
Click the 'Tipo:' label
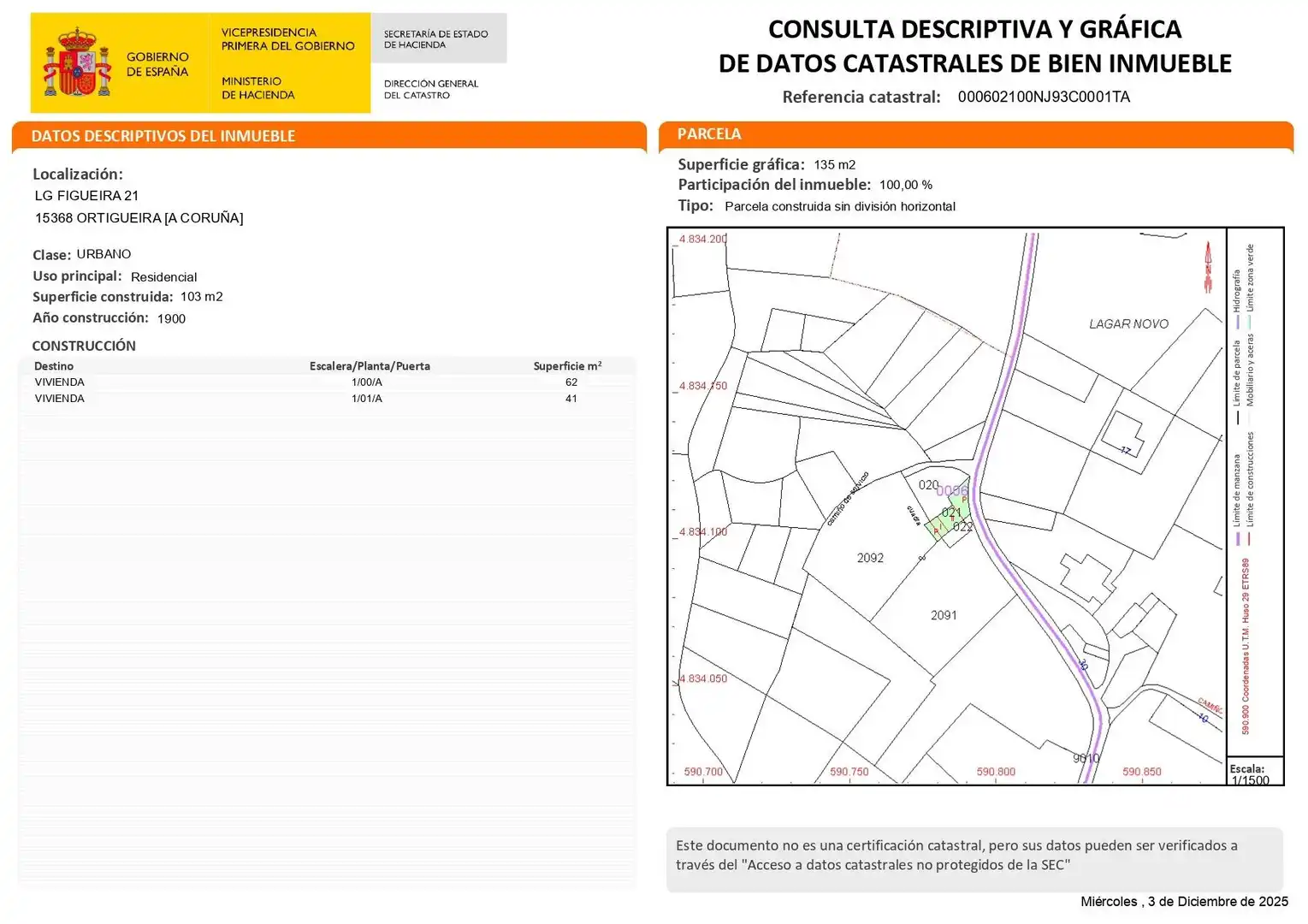point(695,206)
